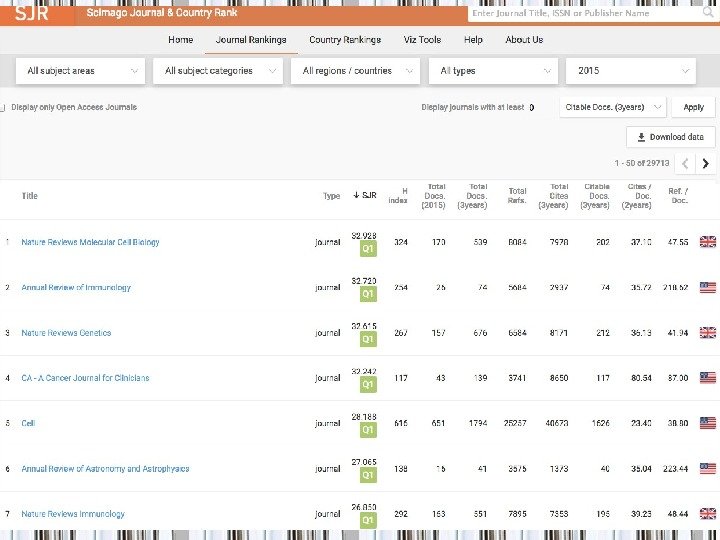Click Q1 badge for CA - A Cancer Journal
This screenshot has width=720, height=540.
368,384
